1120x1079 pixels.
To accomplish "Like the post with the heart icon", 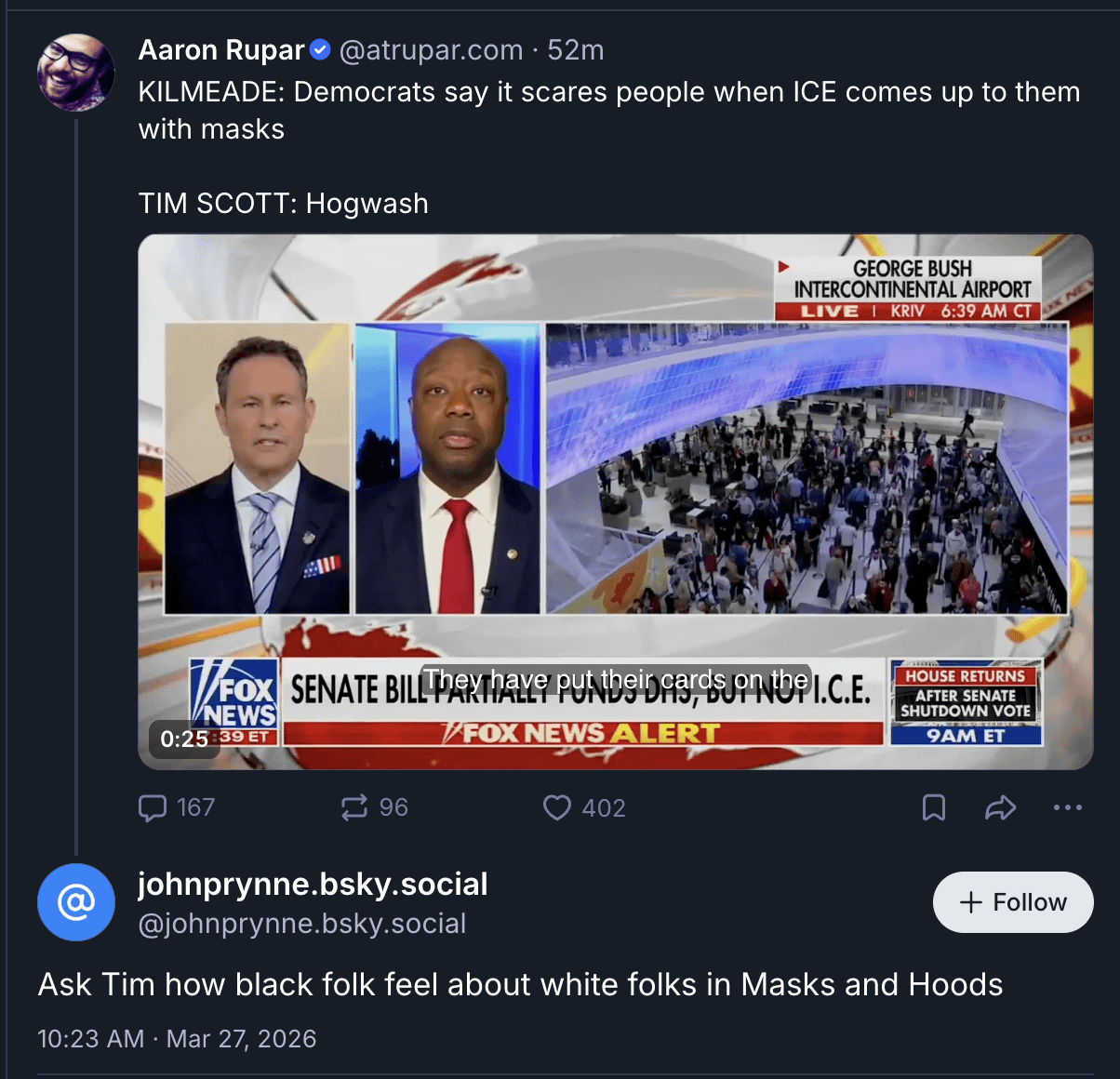I will pos(557,807).
